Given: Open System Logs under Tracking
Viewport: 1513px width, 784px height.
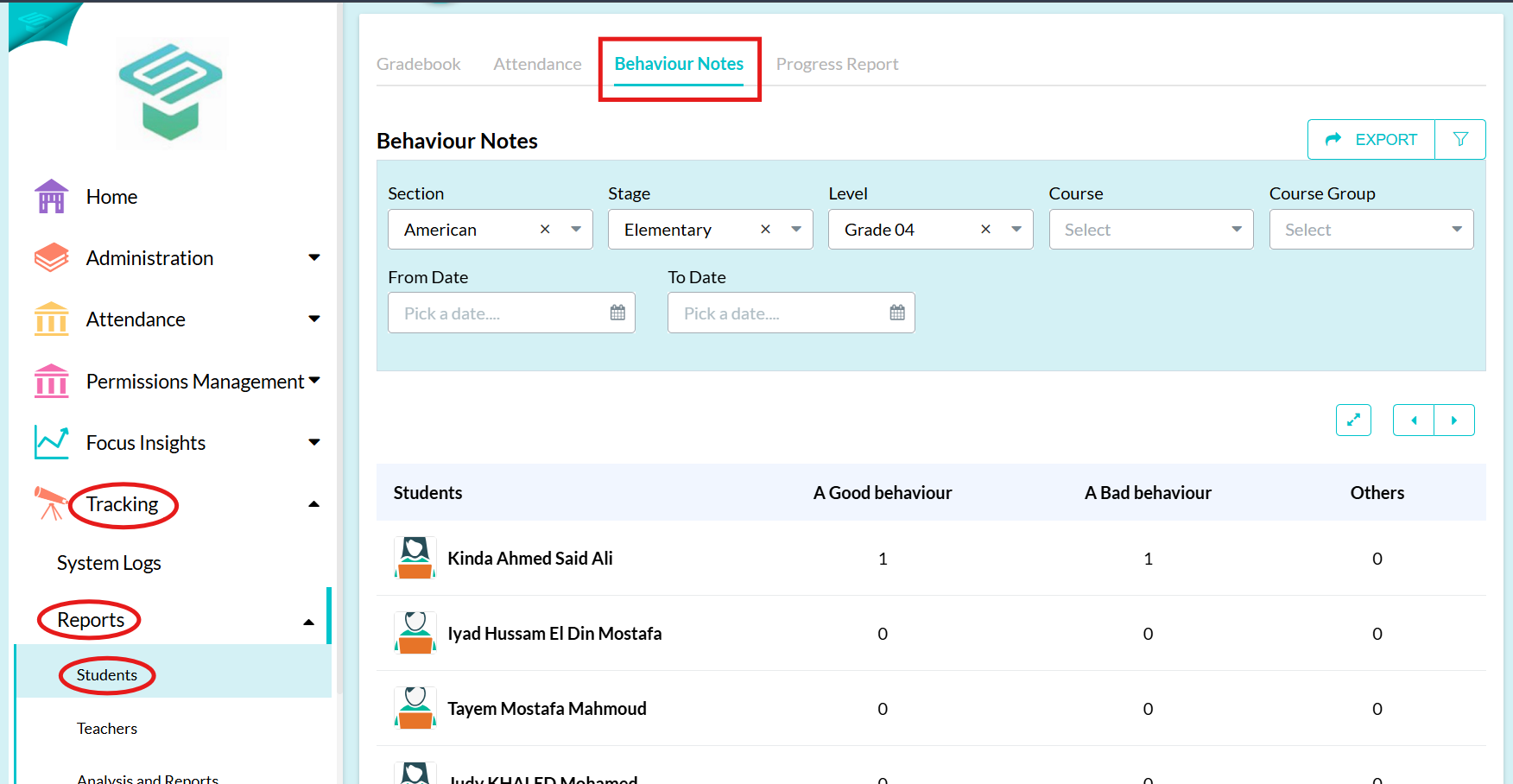Looking at the screenshot, I should tap(109, 563).
